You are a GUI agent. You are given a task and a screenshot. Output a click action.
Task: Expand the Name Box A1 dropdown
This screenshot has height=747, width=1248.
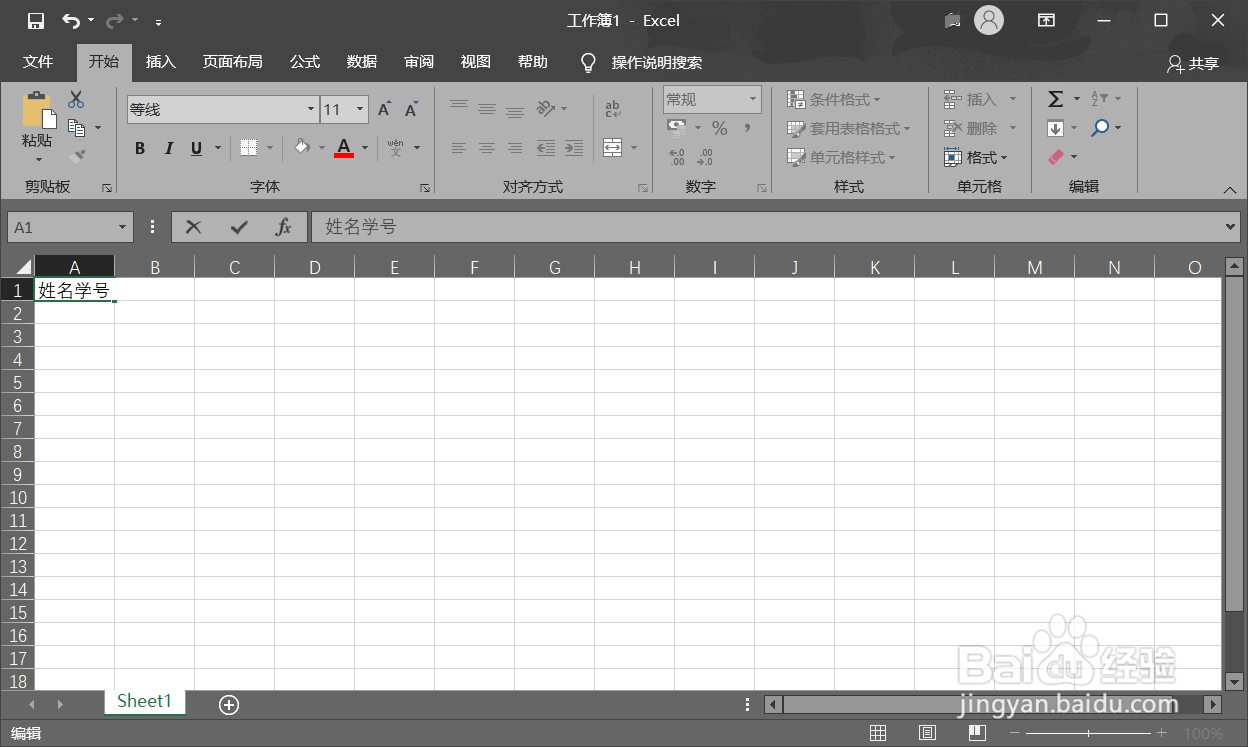(123, 227)
